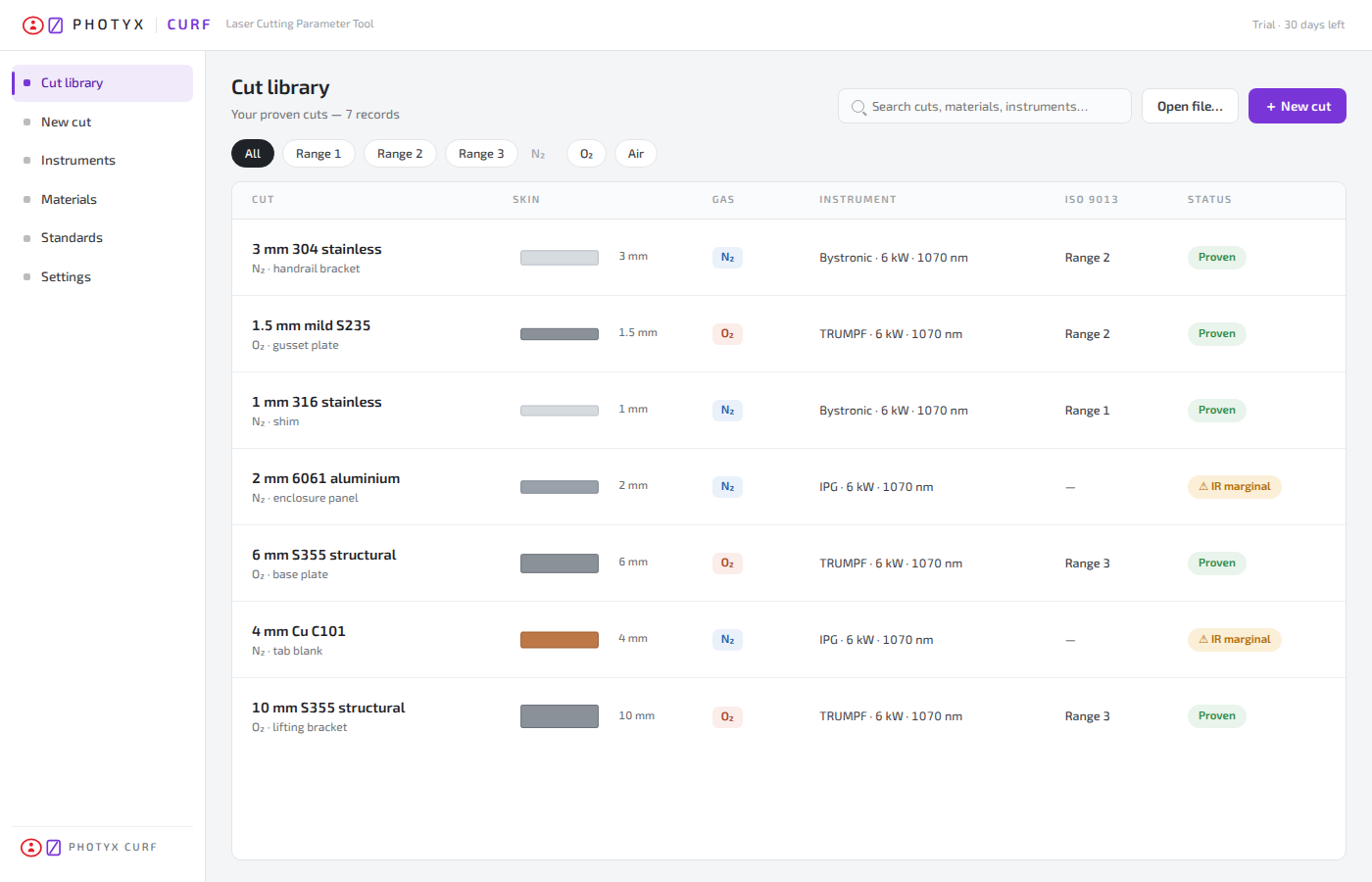Viewport: 1372px width, 882px height.
Task: Click the search magnifier icon
Action: pos(858,107)
